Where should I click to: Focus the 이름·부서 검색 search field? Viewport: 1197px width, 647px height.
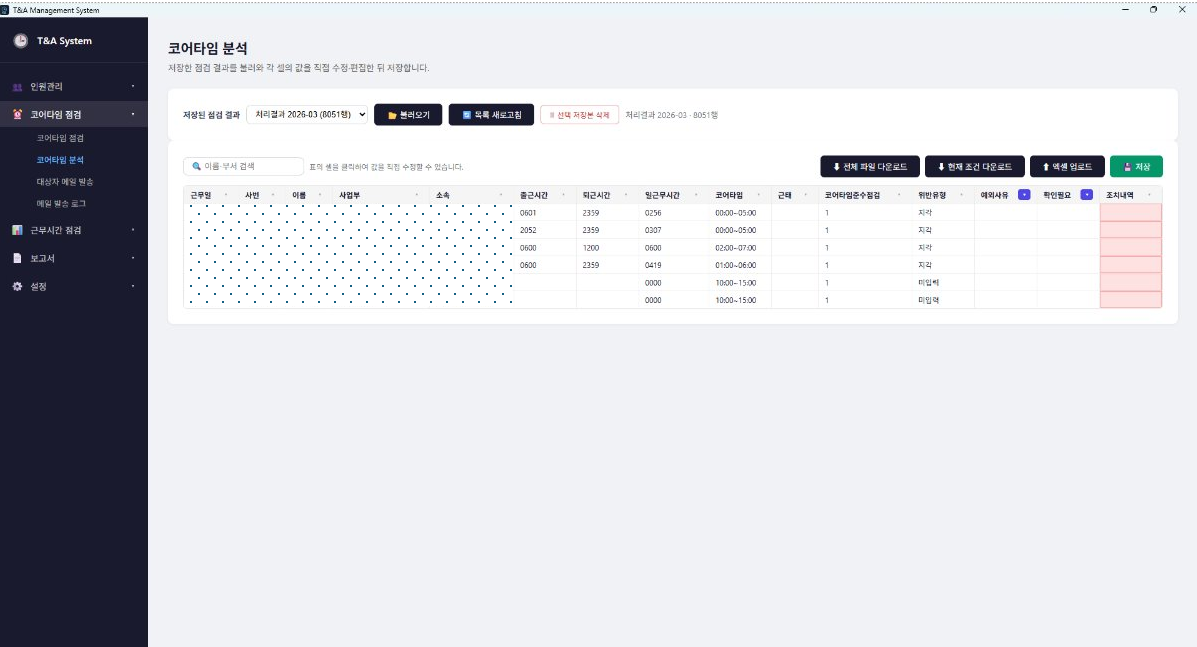point(244,166)
